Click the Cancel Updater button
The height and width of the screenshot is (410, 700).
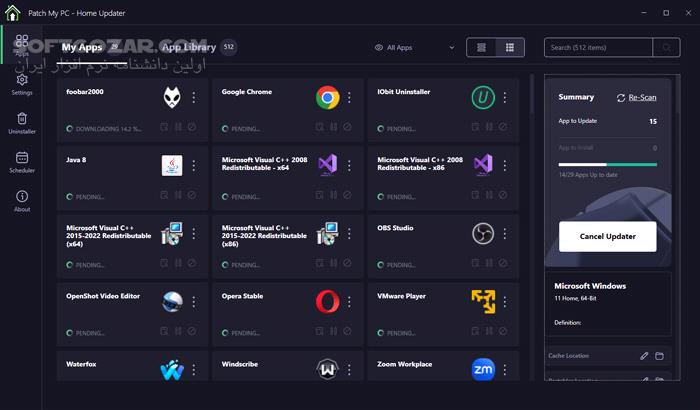tap(607, 236)
